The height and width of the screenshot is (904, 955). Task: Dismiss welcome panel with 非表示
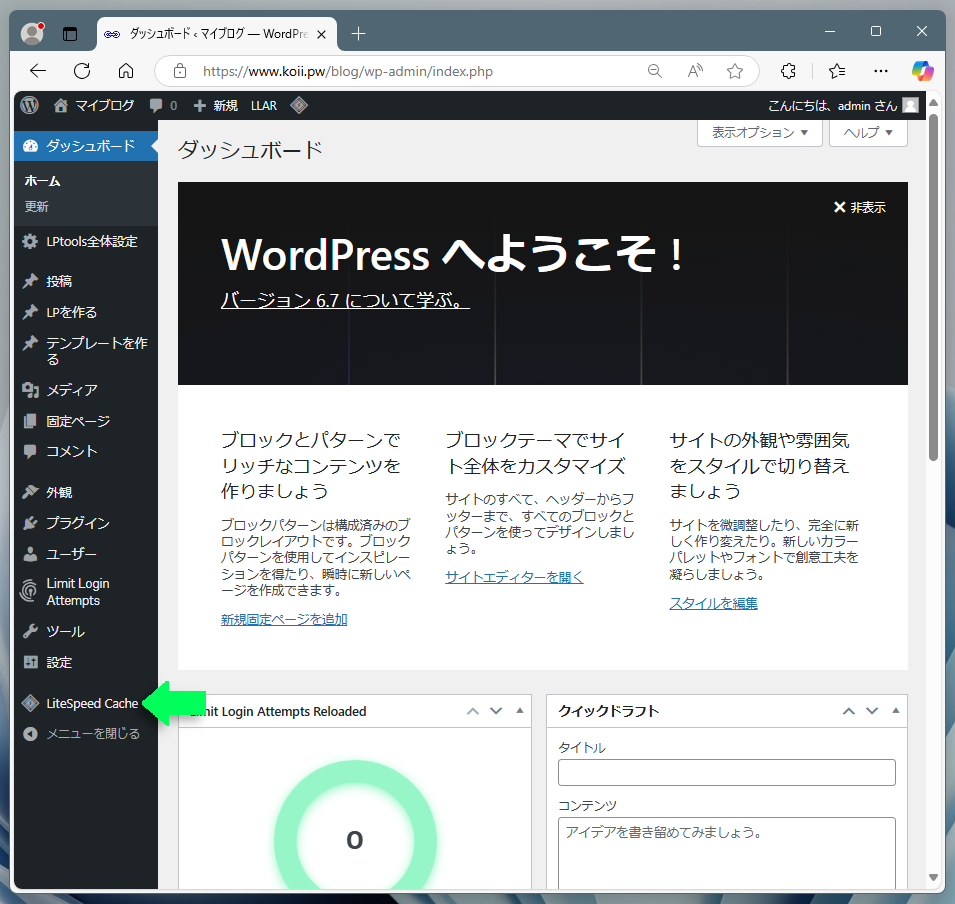[859, 208]
